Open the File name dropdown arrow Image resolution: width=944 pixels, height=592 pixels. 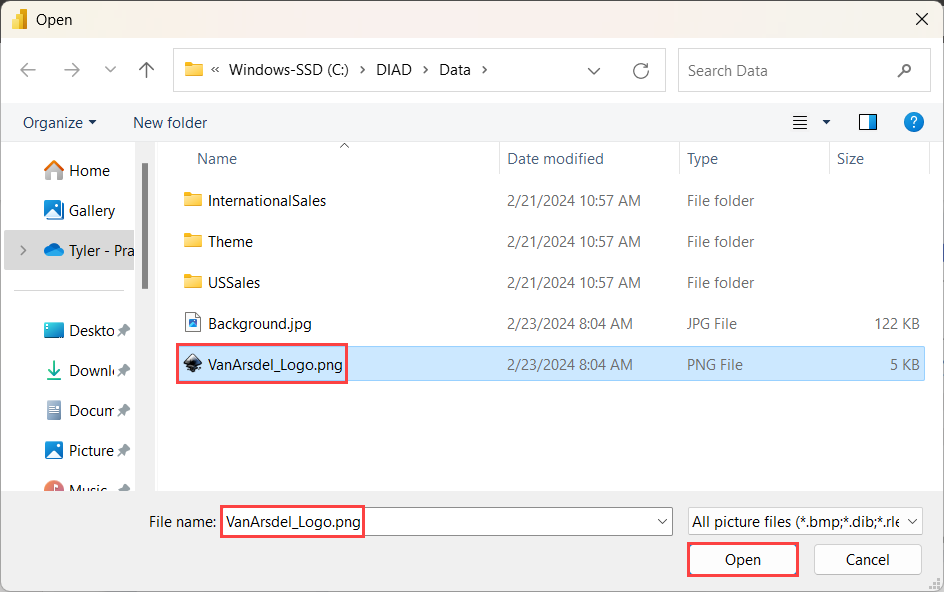tap(662, 522)
